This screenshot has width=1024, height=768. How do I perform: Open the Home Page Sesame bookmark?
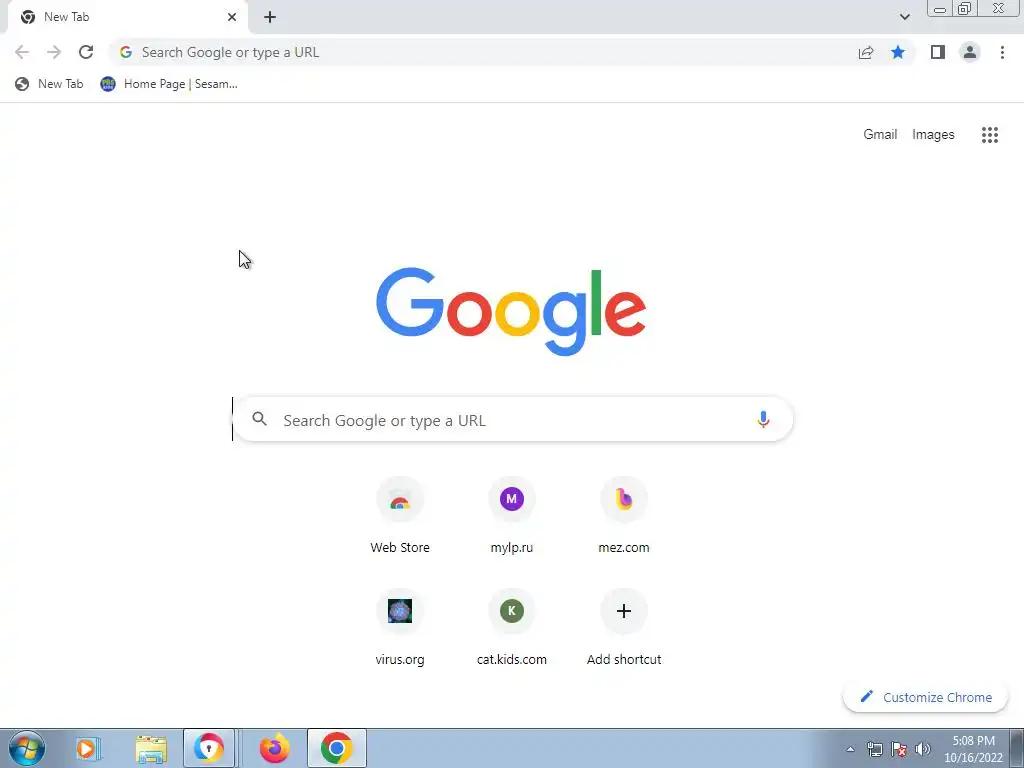click(168, 84)
